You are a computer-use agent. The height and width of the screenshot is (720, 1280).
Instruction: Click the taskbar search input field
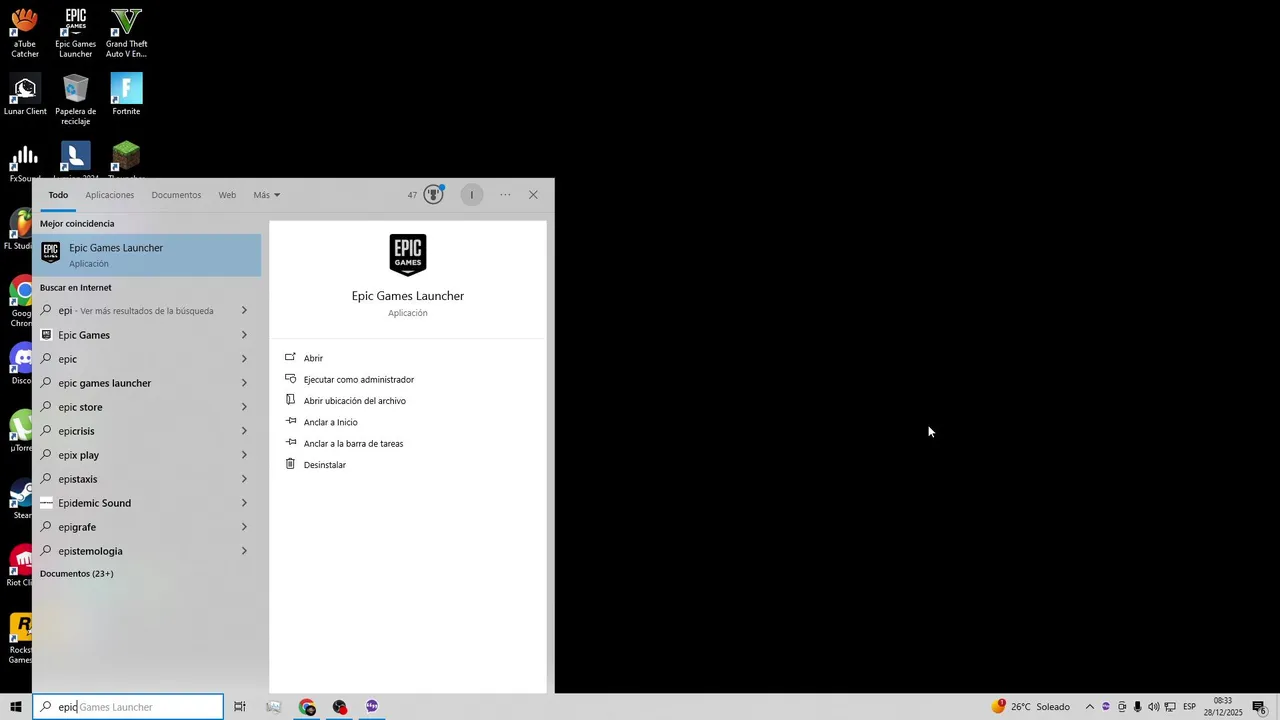pos(128,707)
